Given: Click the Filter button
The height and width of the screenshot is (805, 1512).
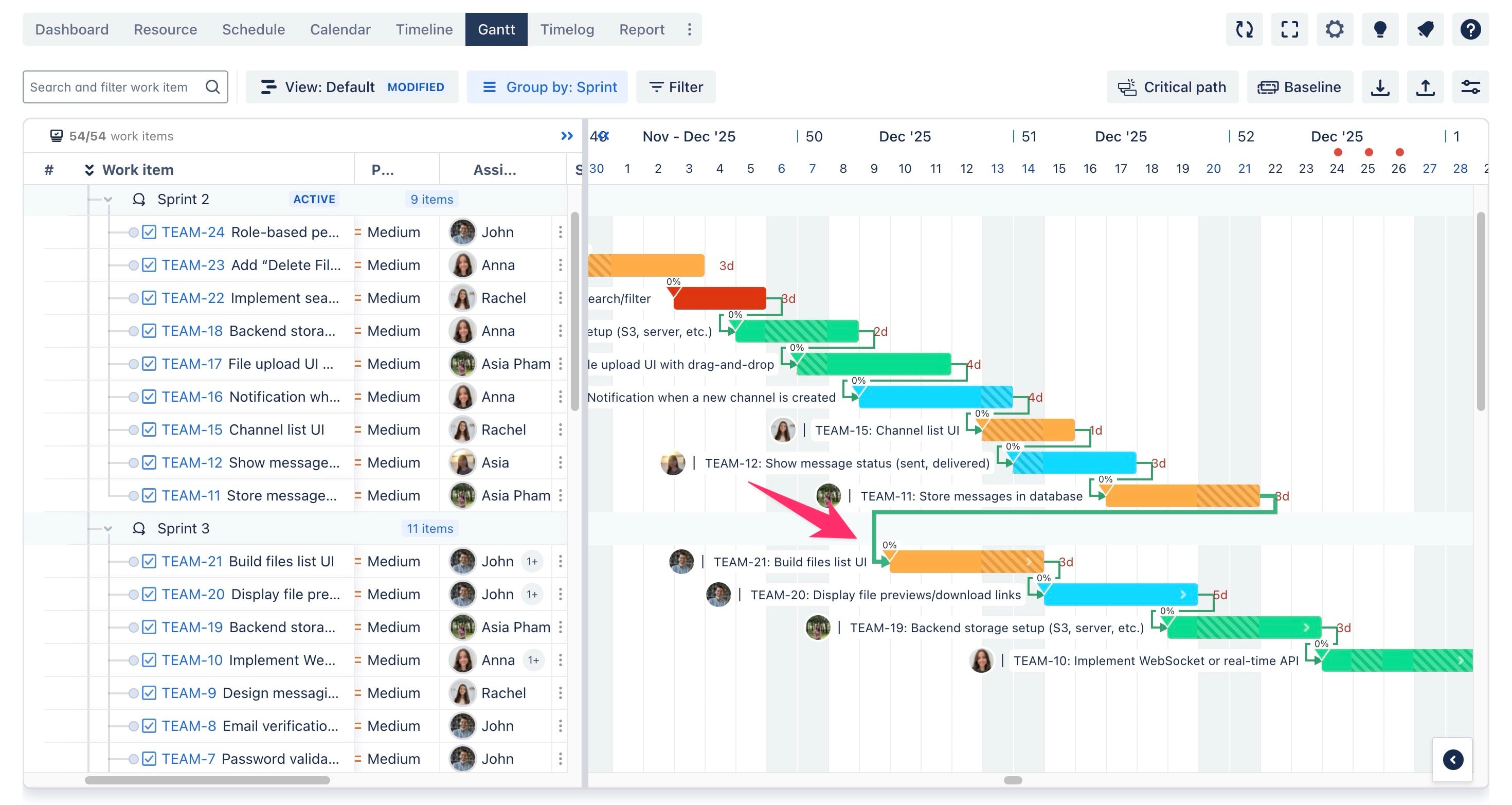Looking at the screenshot, I should [676, 87].
